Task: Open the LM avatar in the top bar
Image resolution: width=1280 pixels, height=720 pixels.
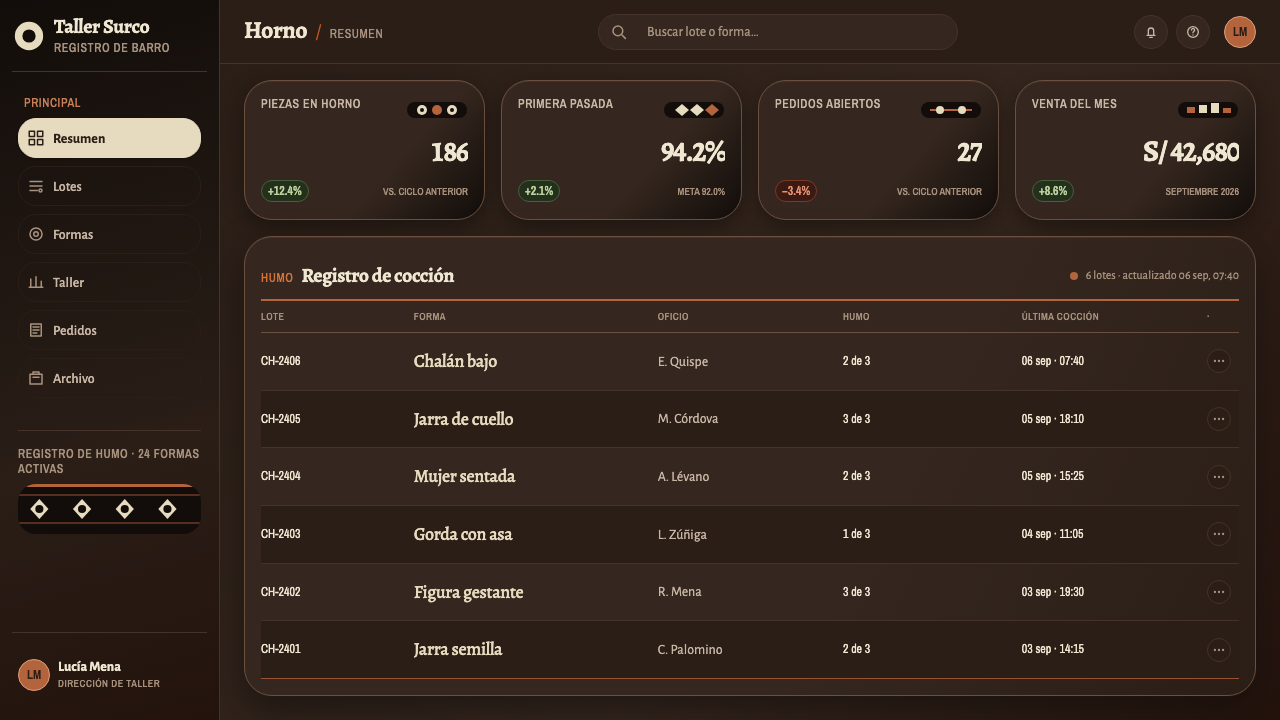Action: (1240, 32)
